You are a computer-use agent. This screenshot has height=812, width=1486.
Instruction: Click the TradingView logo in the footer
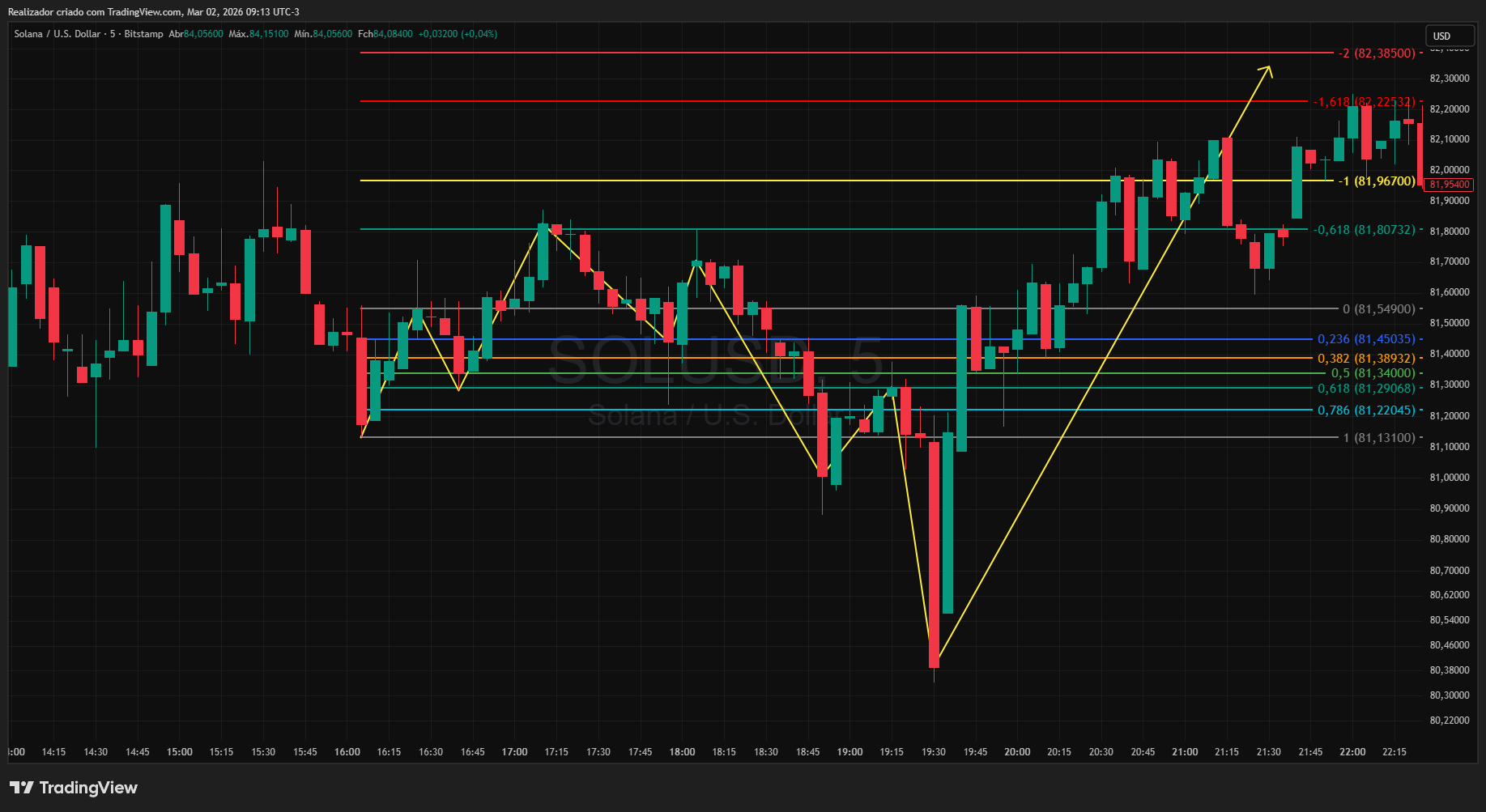[74, 788]
